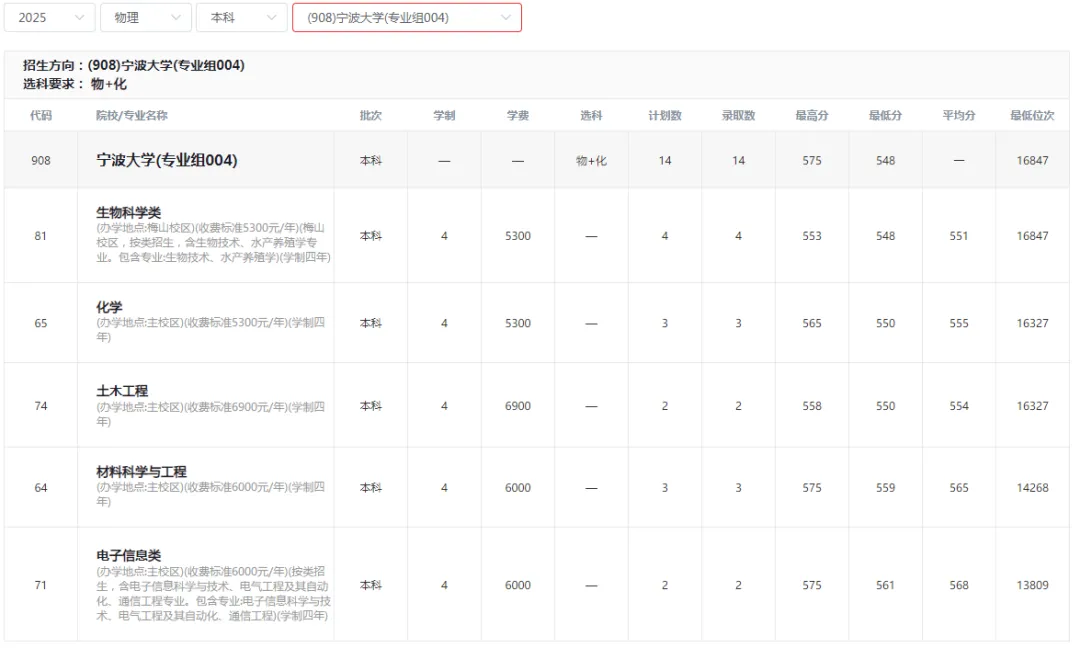Image resolution: width=1080 pixels, height=648 pixels.
Task: Click code 74 for 土木工程
Action: point(41,406)
